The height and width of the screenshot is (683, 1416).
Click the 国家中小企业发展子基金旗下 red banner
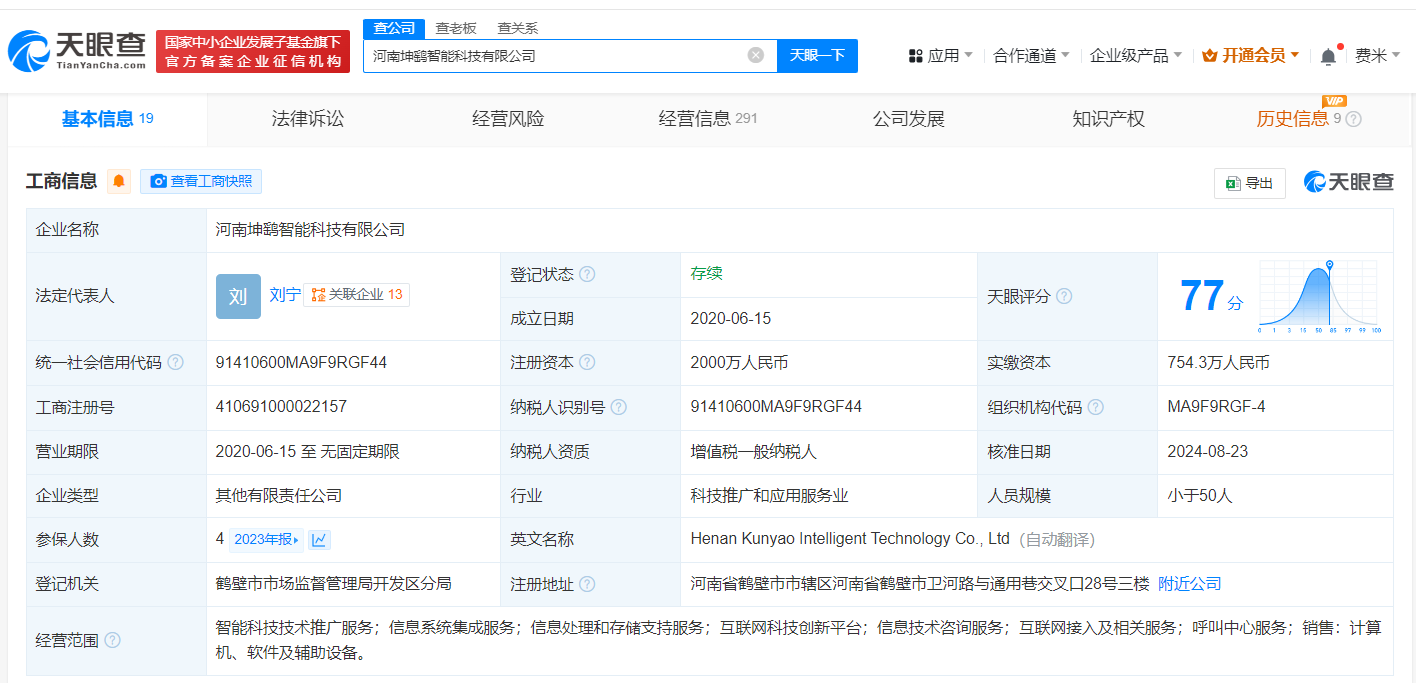tap(253, 51)
